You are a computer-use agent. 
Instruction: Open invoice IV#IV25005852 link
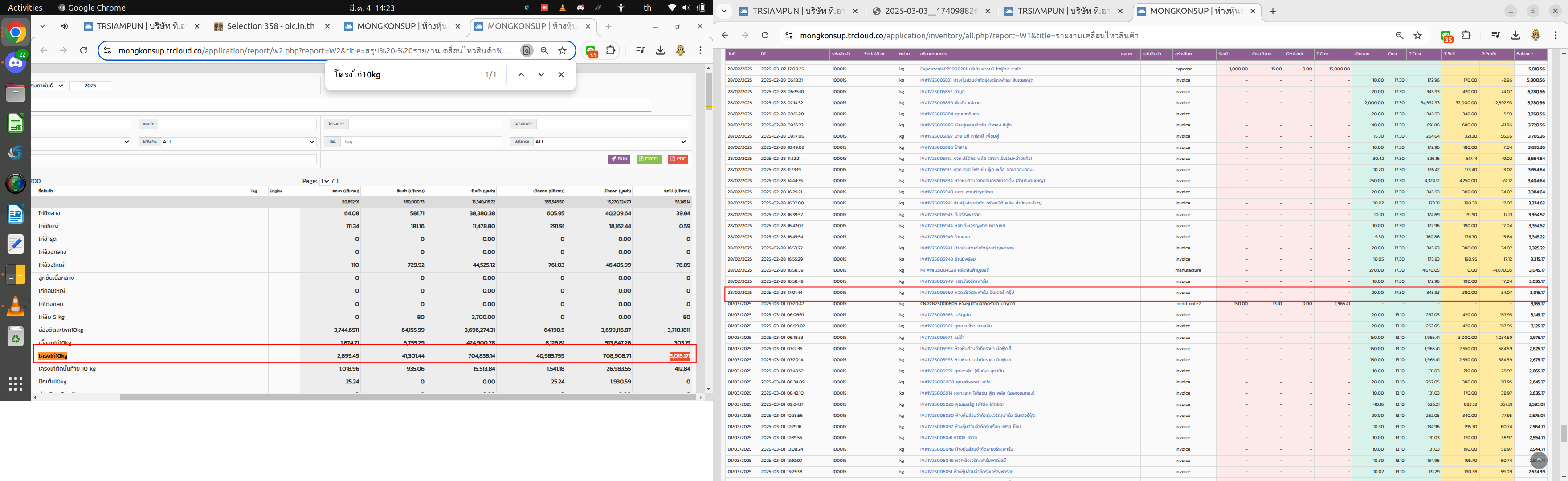942,91
